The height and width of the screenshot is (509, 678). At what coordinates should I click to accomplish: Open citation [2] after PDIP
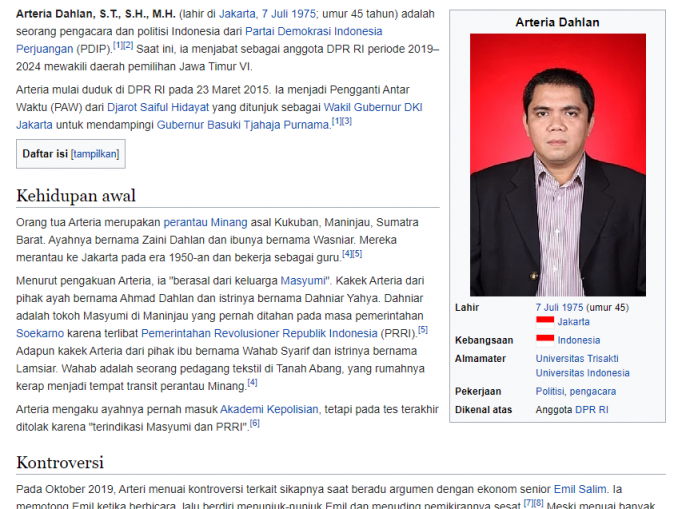pos(128,45)
